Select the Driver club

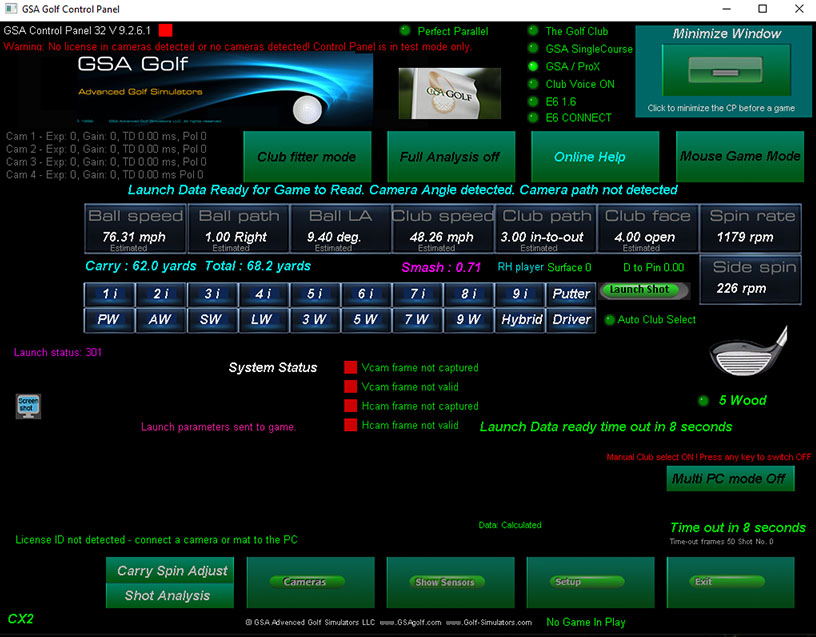tap(571, 320)
